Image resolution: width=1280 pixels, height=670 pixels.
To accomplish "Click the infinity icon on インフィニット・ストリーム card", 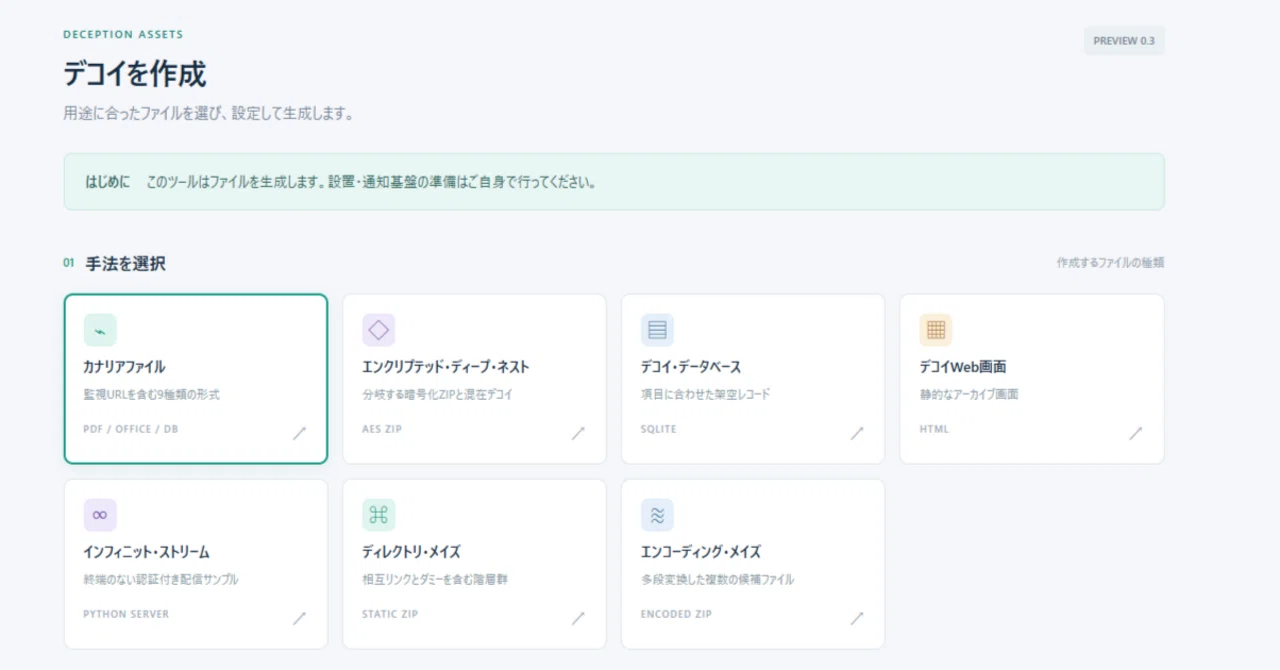I will [100, 515].
